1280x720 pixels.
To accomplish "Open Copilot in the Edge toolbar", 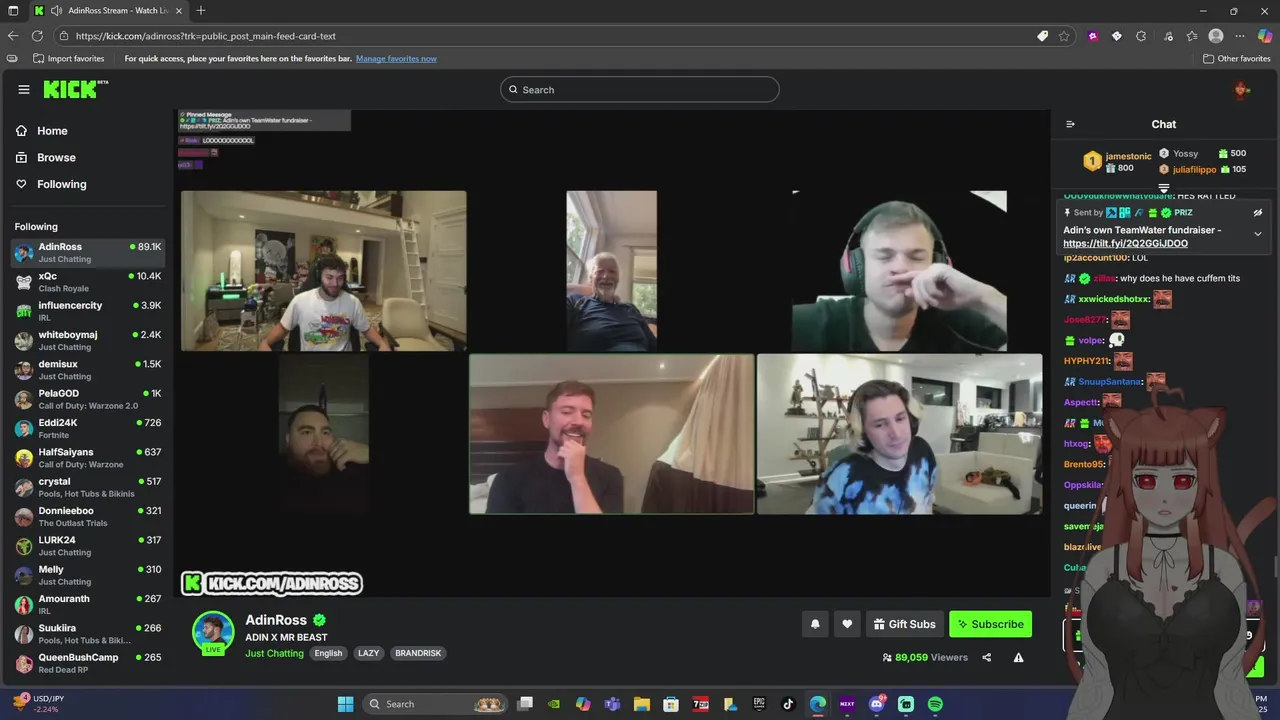I will tap(1265, 36).
